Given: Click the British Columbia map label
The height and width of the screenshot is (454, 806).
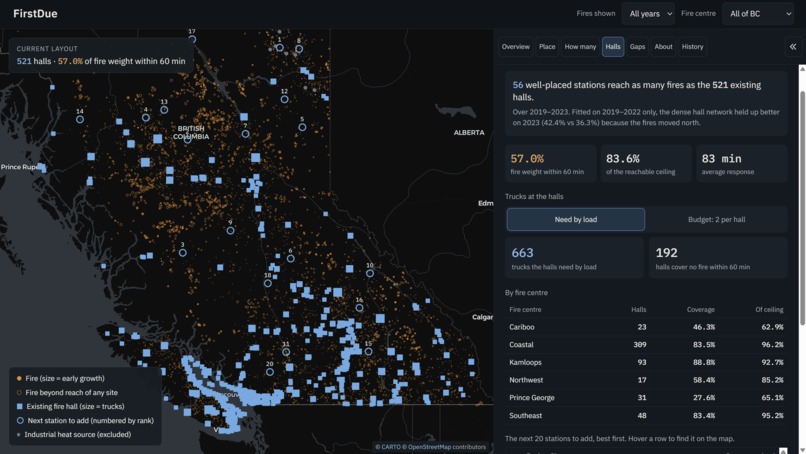Looking at the screenshot, I should [191, 133].
